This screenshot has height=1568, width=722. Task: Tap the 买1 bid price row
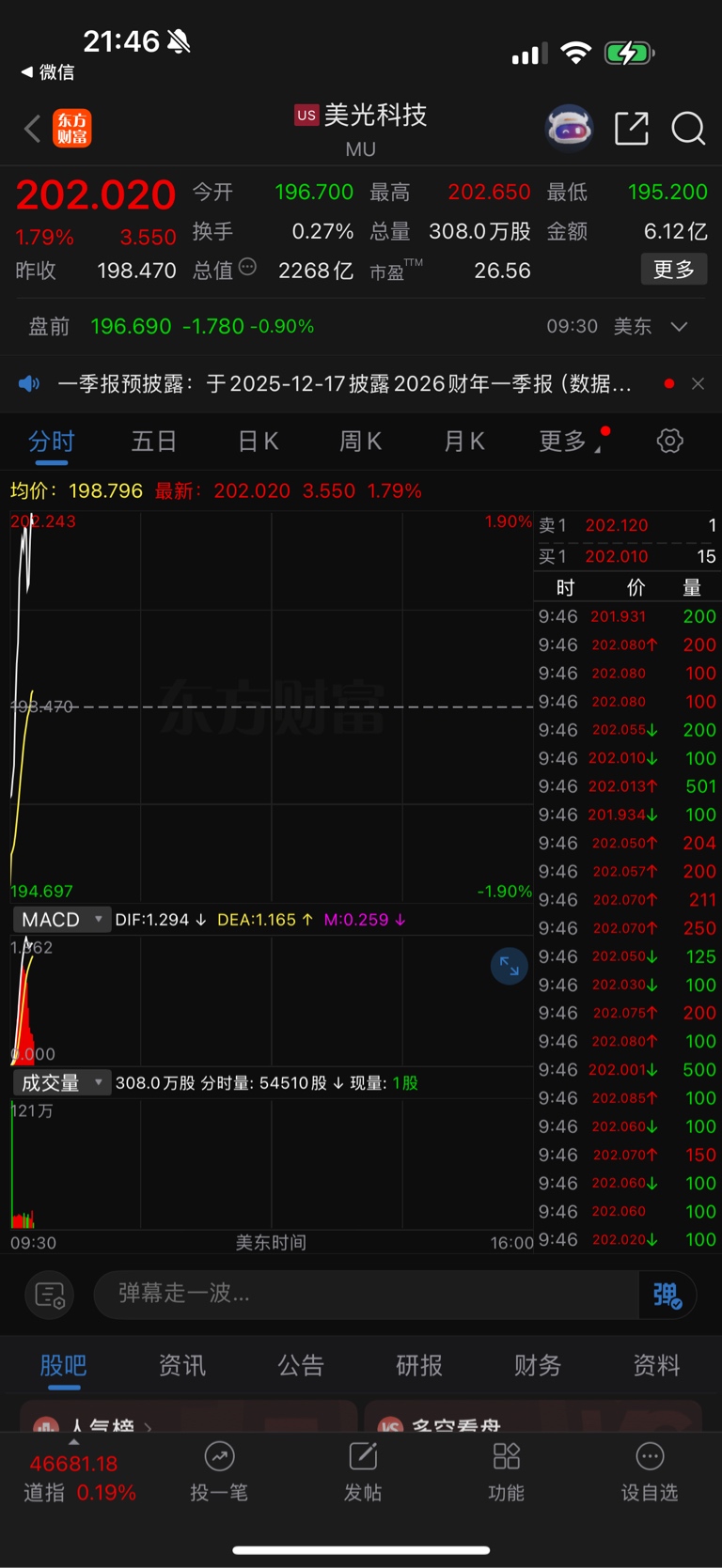tap(627, 556)
